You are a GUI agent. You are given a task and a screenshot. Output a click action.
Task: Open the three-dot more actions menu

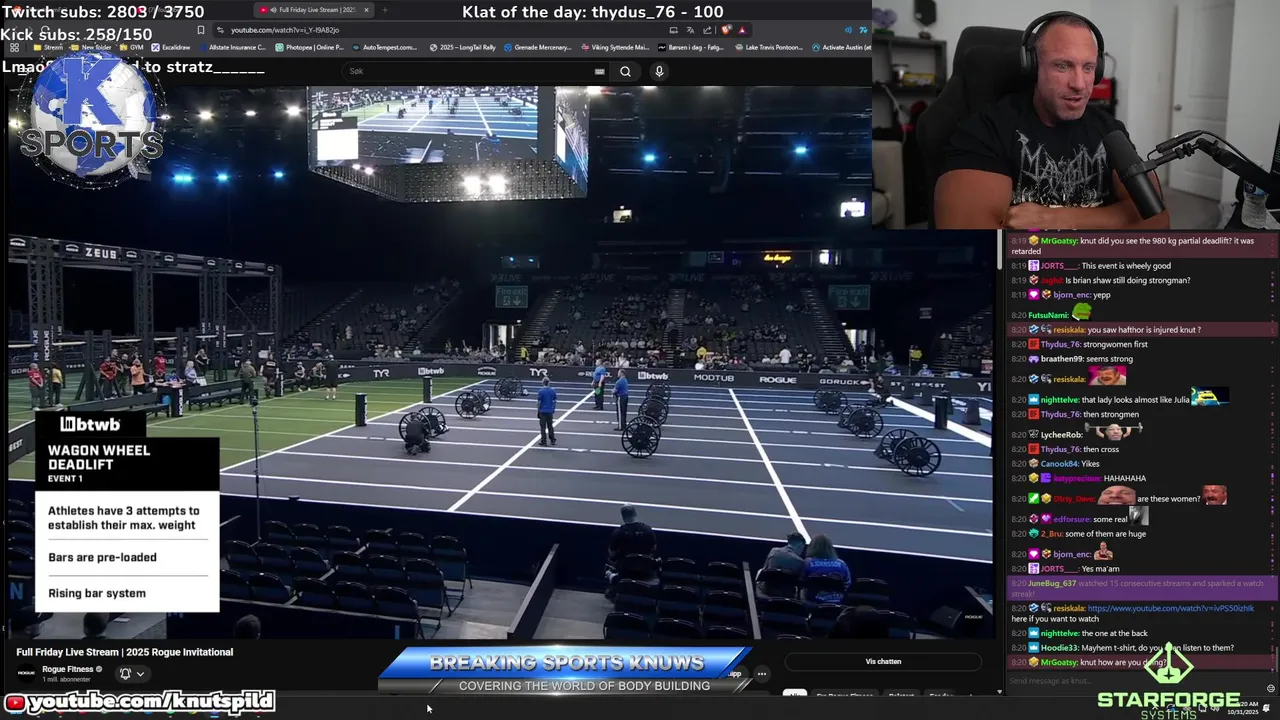(x=761, y=674)
